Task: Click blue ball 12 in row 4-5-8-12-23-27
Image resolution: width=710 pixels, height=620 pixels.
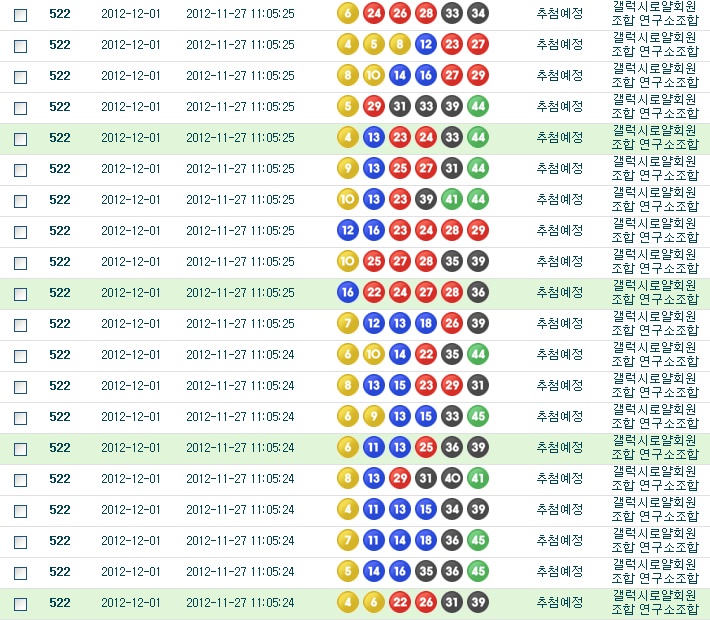Action: point(425,44)
